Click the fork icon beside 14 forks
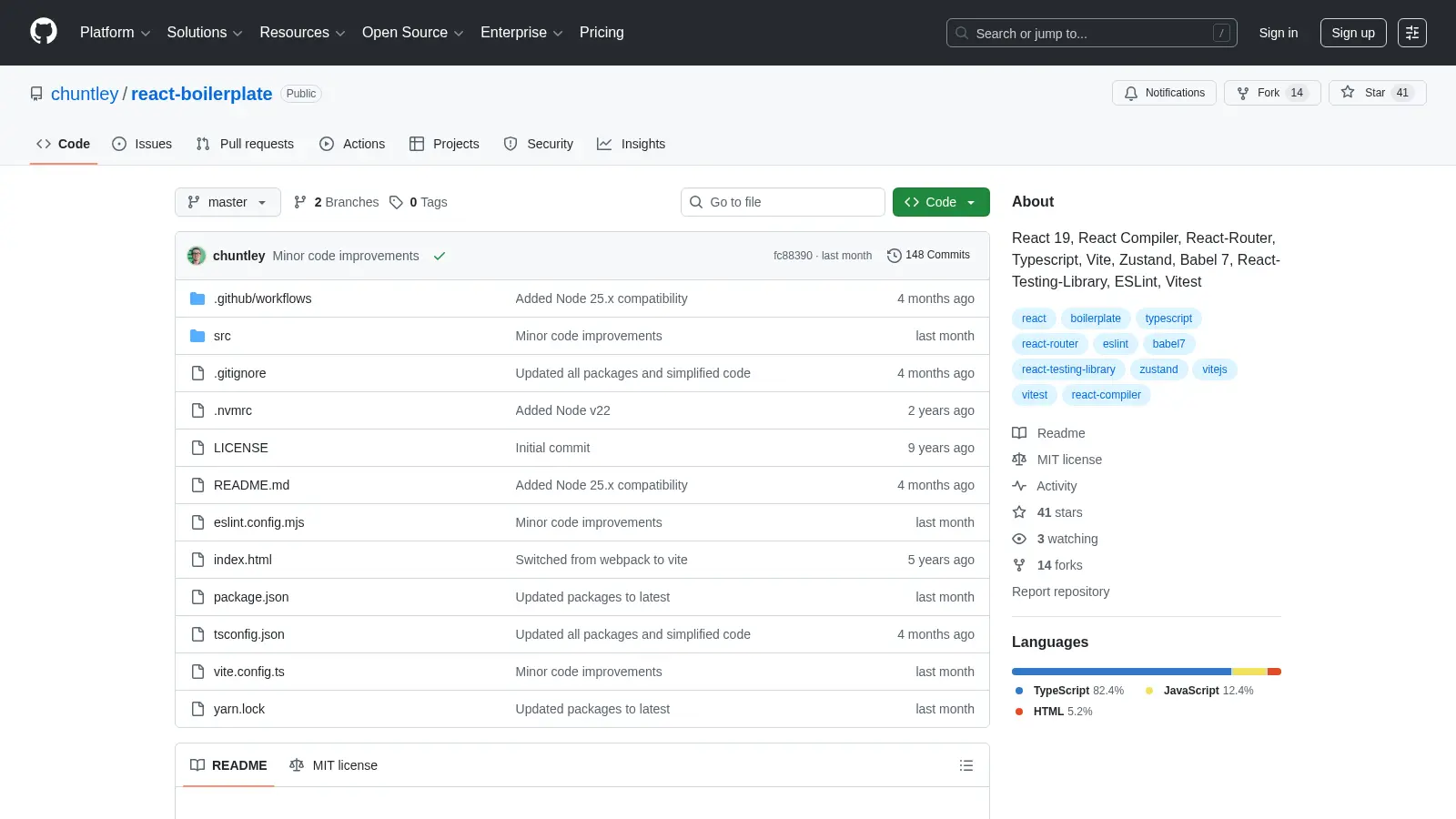 click(1019, 565)
